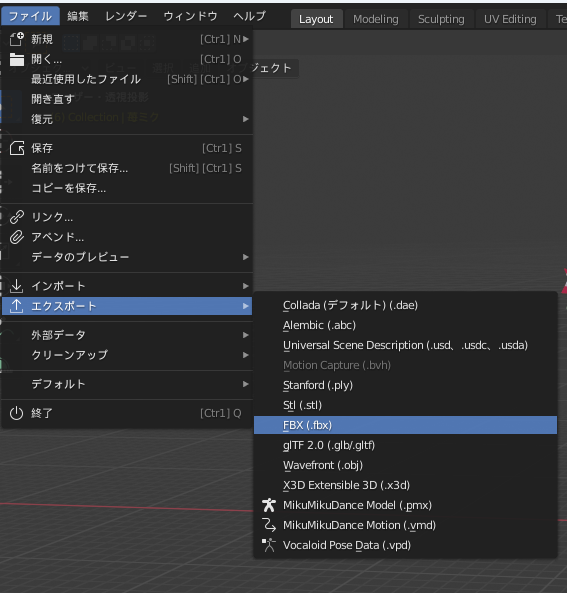Viewport: 567px width, 593px height.
Task: Open the 外部データ submenu
Action: [x=127, y=335]
